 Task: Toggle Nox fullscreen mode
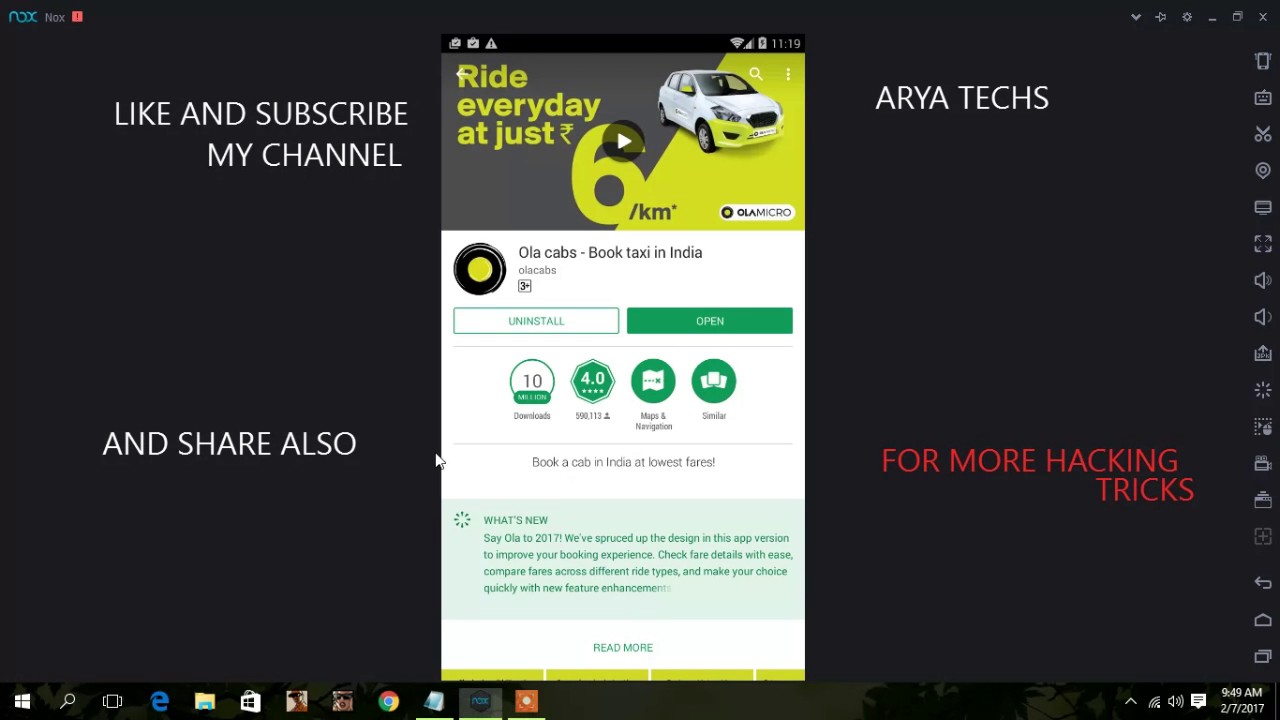(x=1263, y=244)
